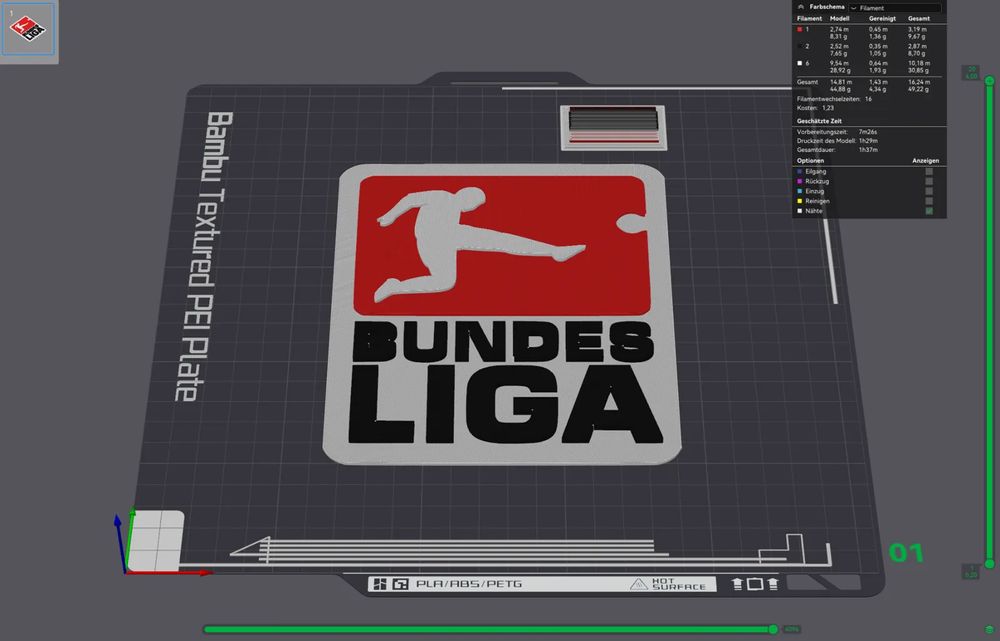This screenshot has width=1000, height=641.
Task: Open the Farbschema Filament dropdown
Action: pos(895,8)
